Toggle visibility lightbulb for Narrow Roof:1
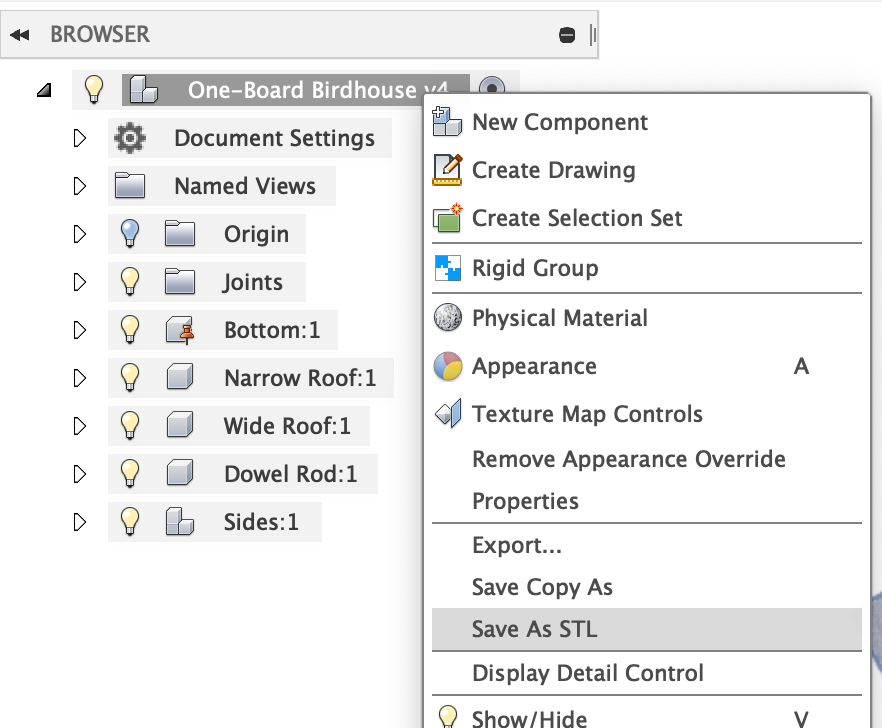 [130, 377]
